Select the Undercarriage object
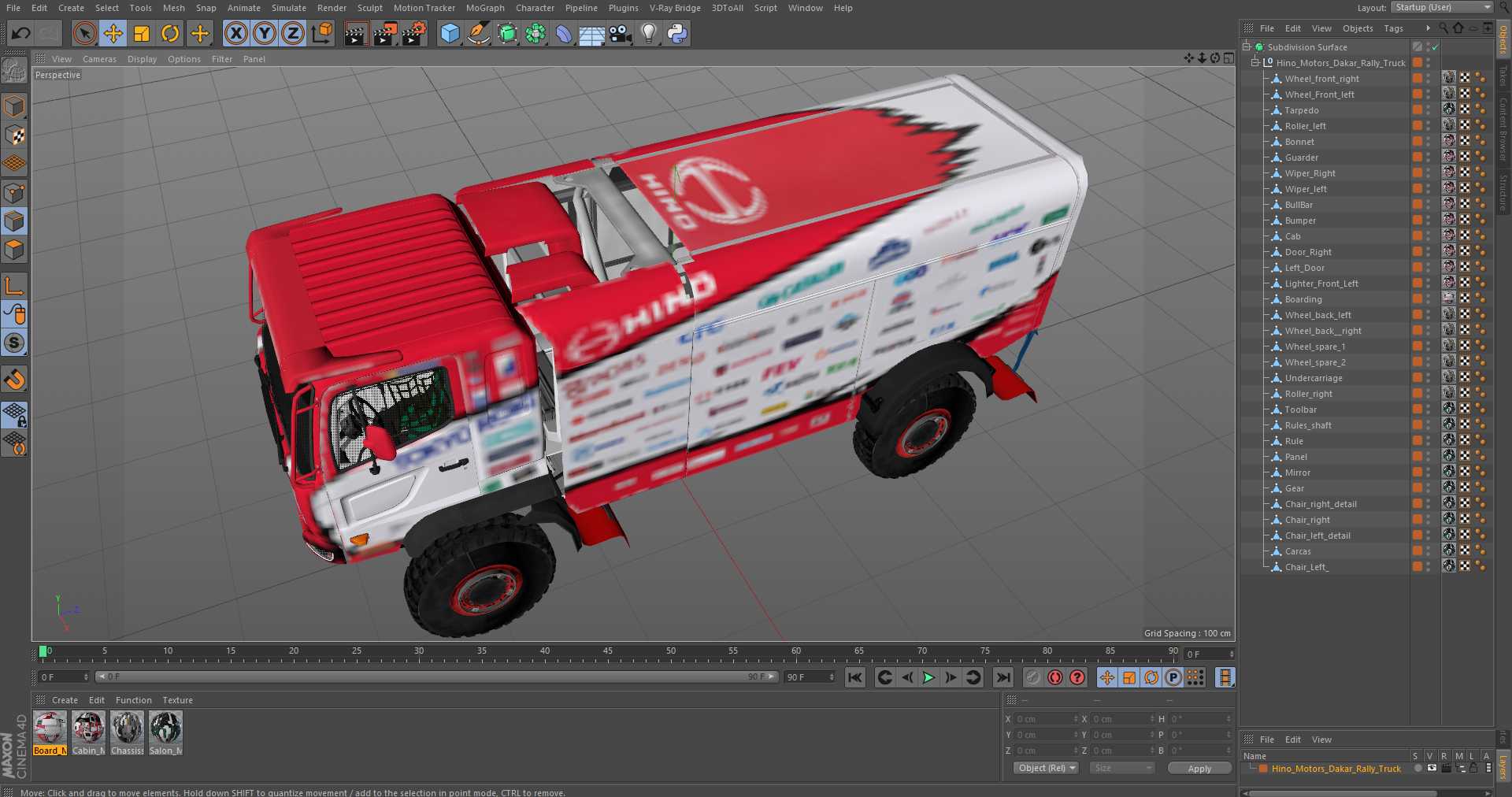Screen dimensions: 1512x797 pyautogui.click(x=1314, y=378)
